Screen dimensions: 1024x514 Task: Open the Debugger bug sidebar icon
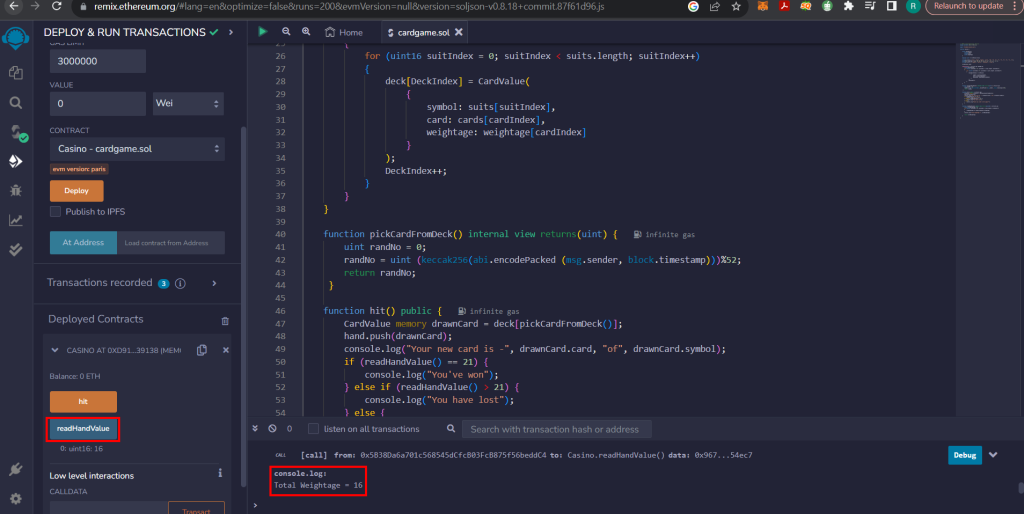(16, 190)
